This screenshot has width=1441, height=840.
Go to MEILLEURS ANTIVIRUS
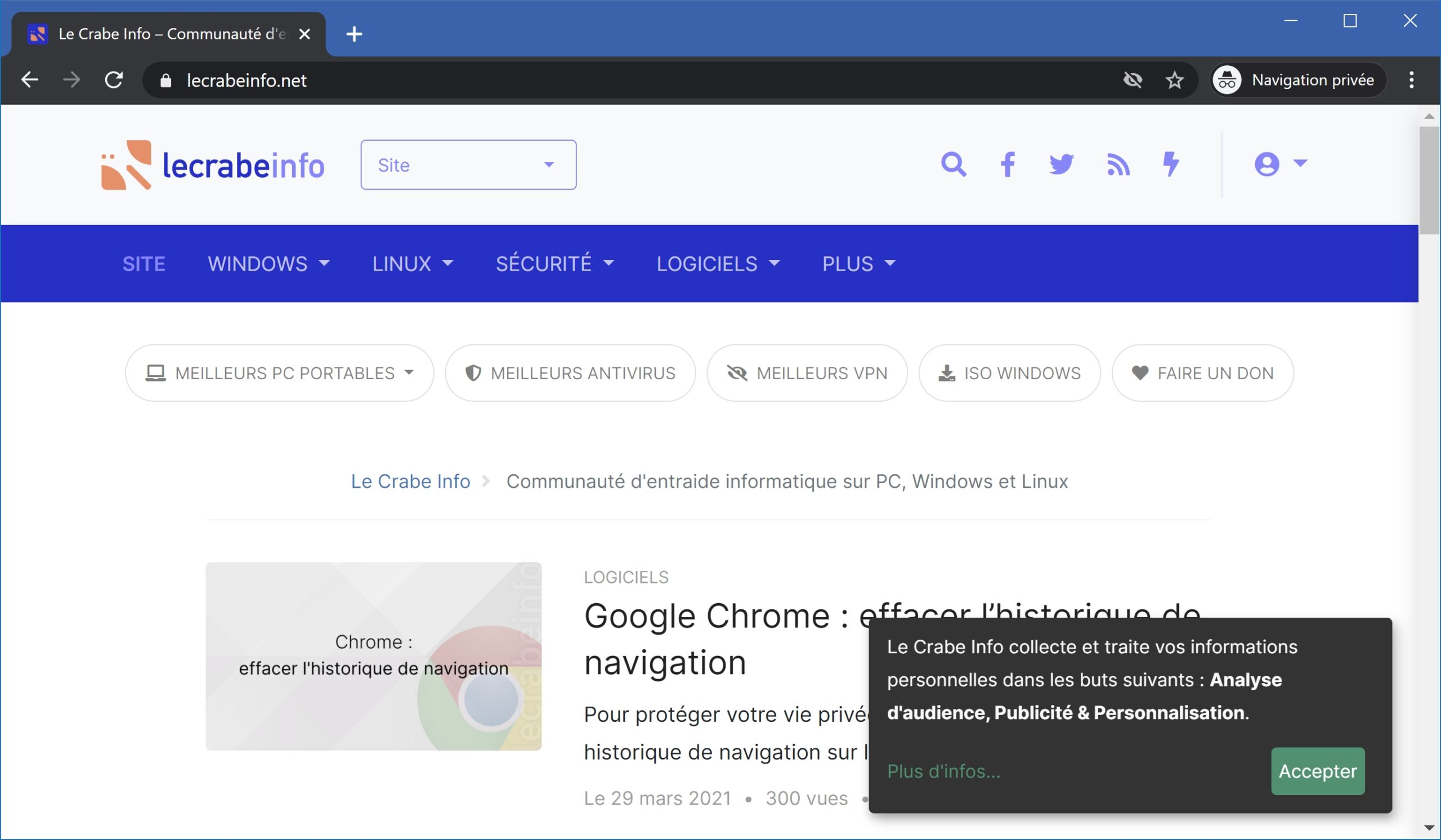point(570,372)
